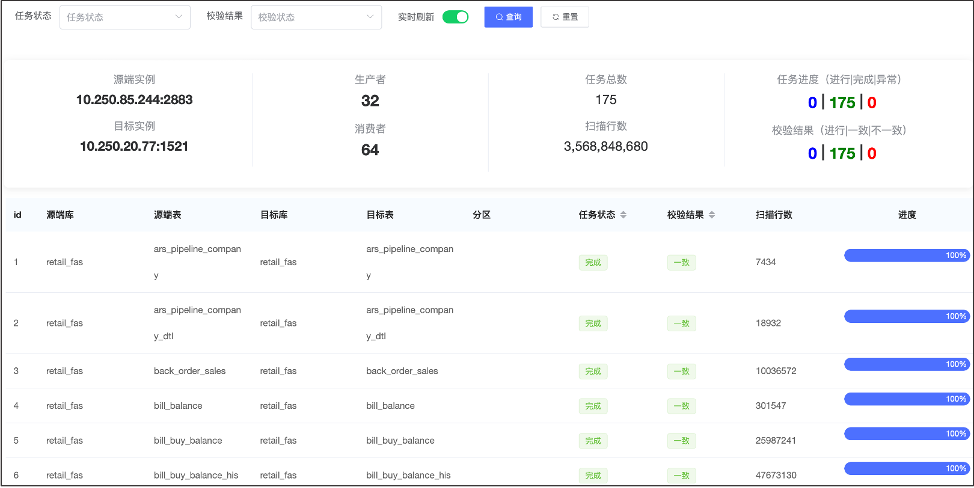Open the 任务状态 filter dropdown

(x=125, y=17)
